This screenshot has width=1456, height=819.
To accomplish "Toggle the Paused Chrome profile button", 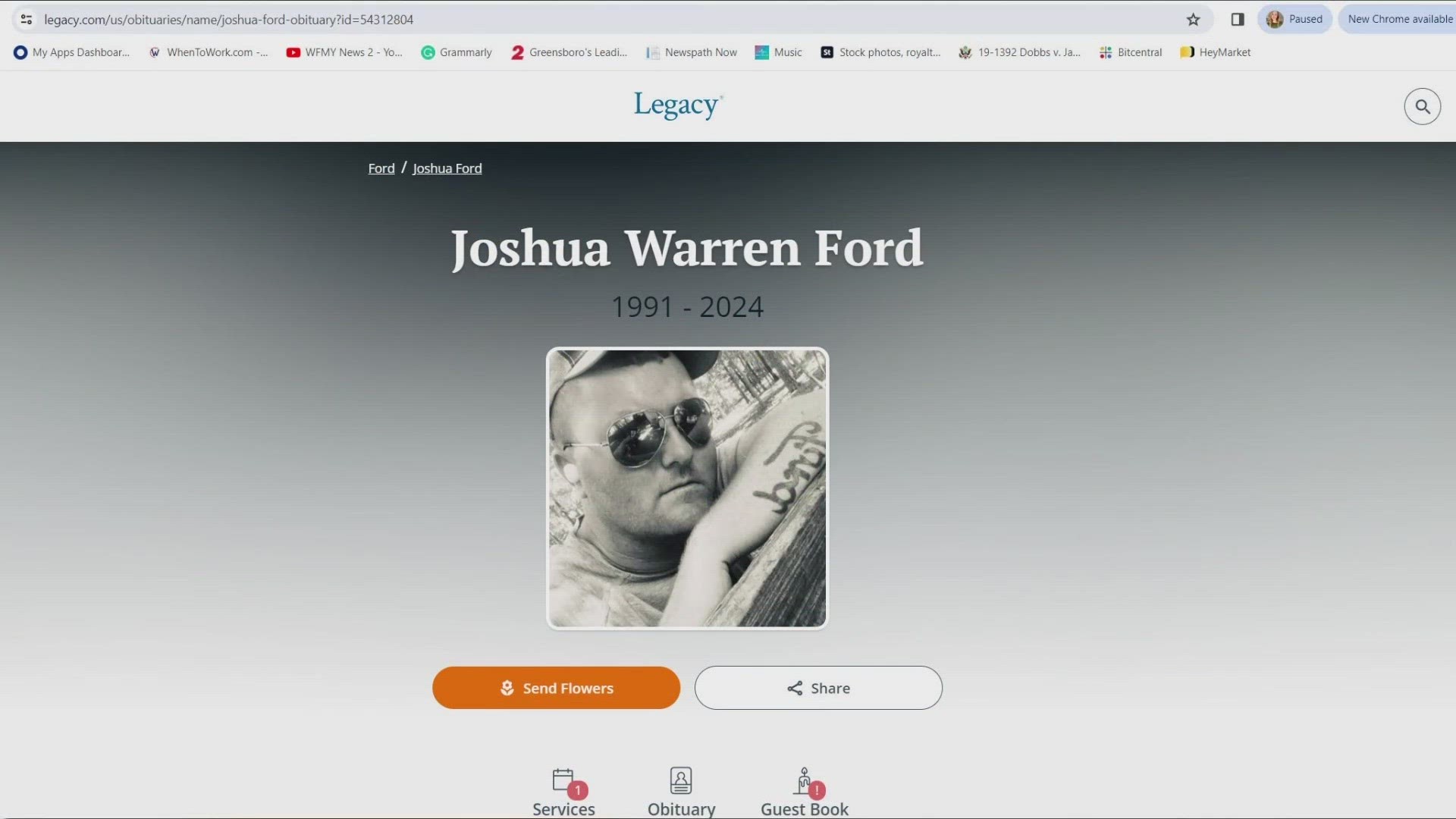I will (1294, 18).
